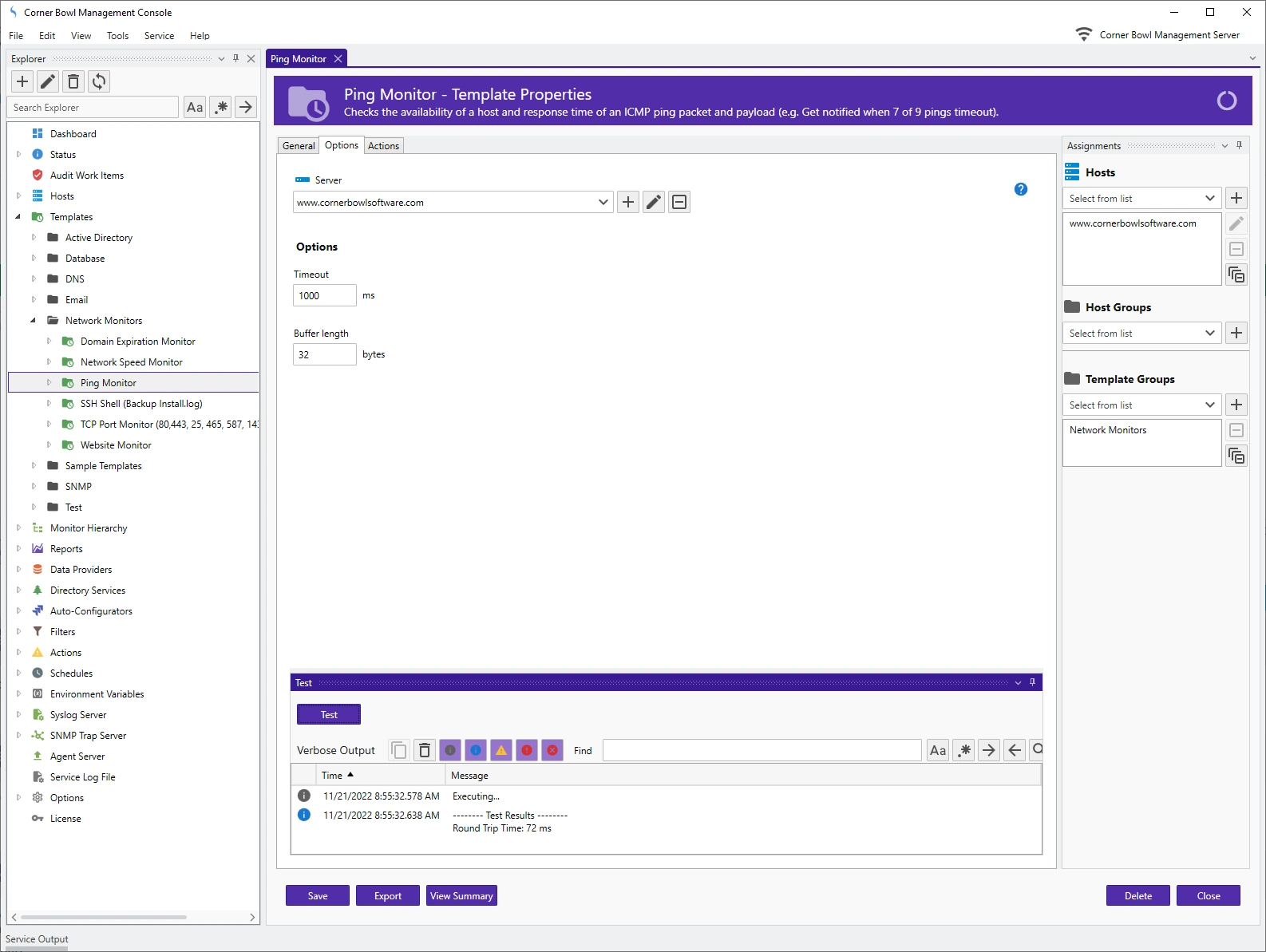Open the Host Groups Select from list dropdown

point(1141,334)
